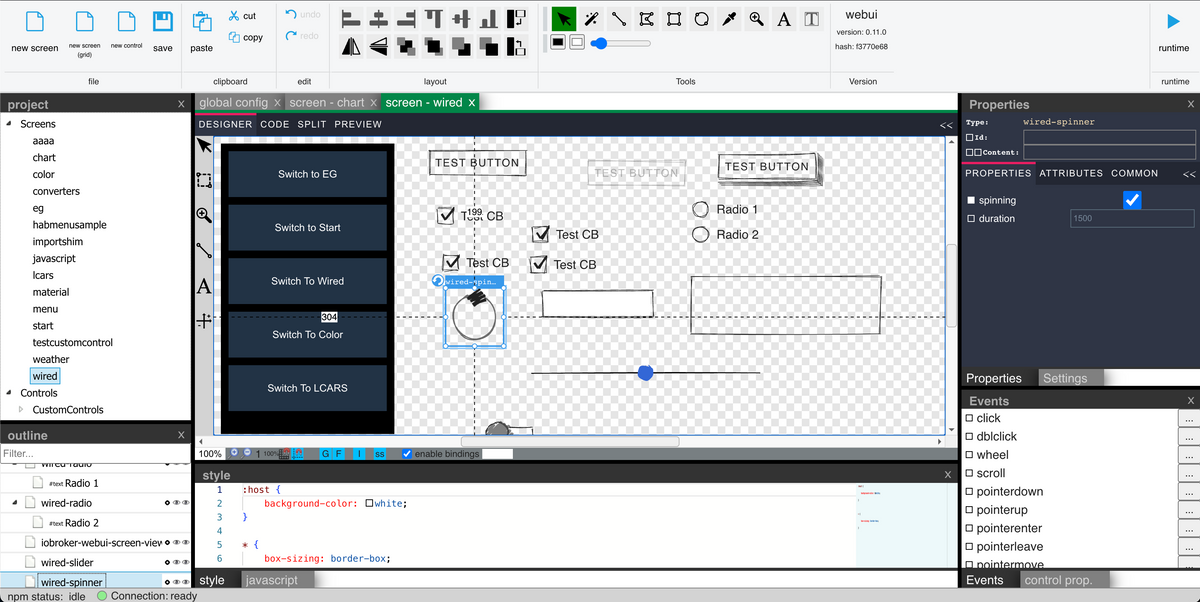Select the zoom tool in top toolbar

tap(757, 18)
